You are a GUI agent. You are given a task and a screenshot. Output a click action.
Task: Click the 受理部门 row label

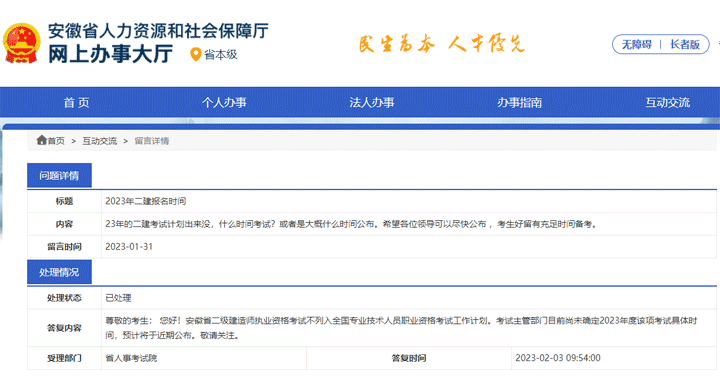click(64, 358)
